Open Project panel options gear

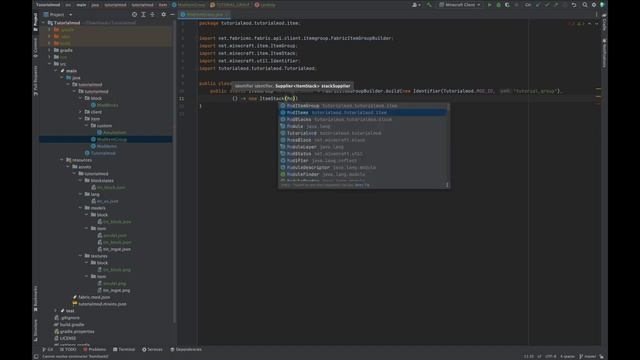point(164,14)
